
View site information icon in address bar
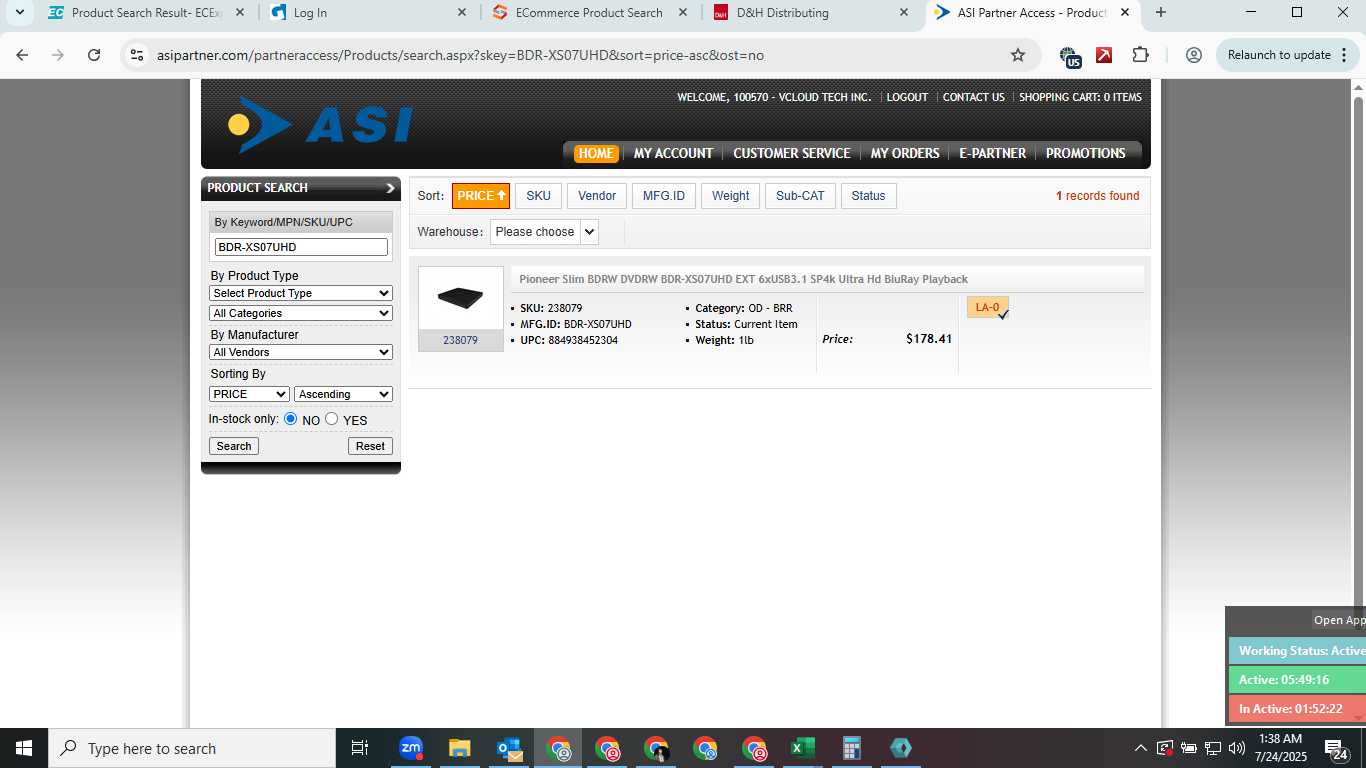coord(137,55)
